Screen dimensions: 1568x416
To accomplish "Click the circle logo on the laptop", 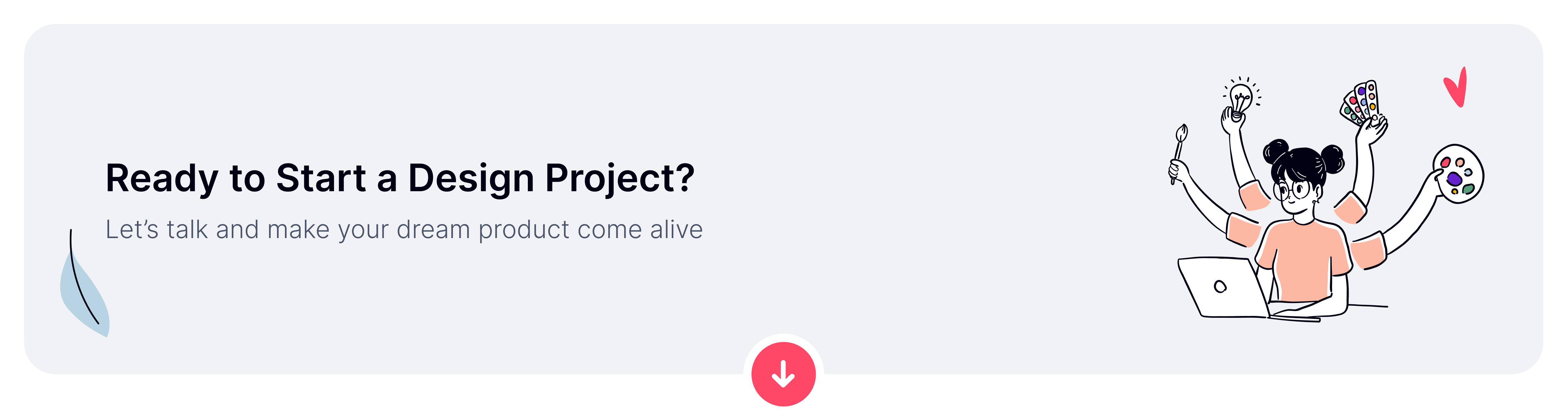I will point(1220,286).
